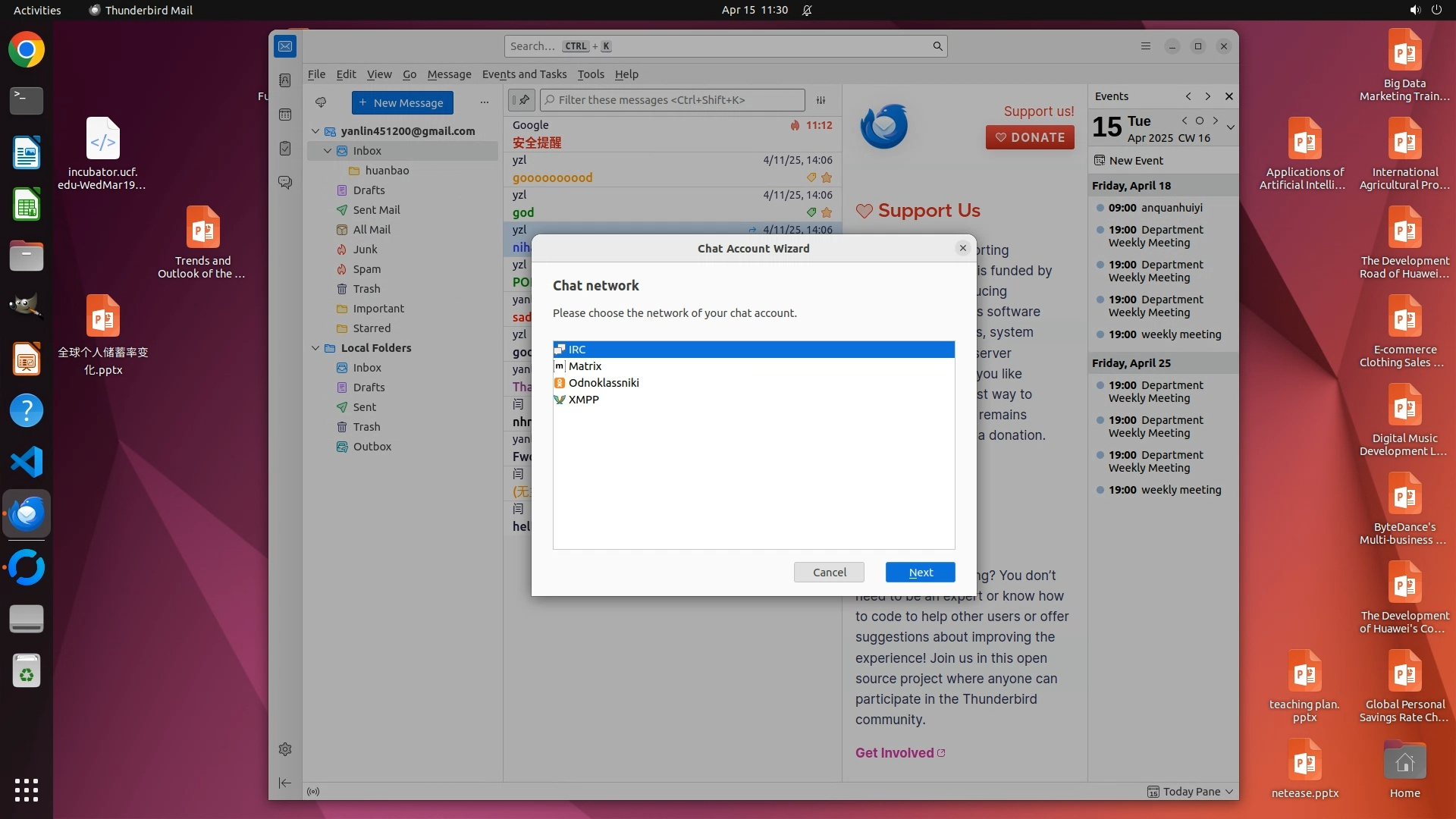
Task: Open message list display options icon
Action: [821, 100]
